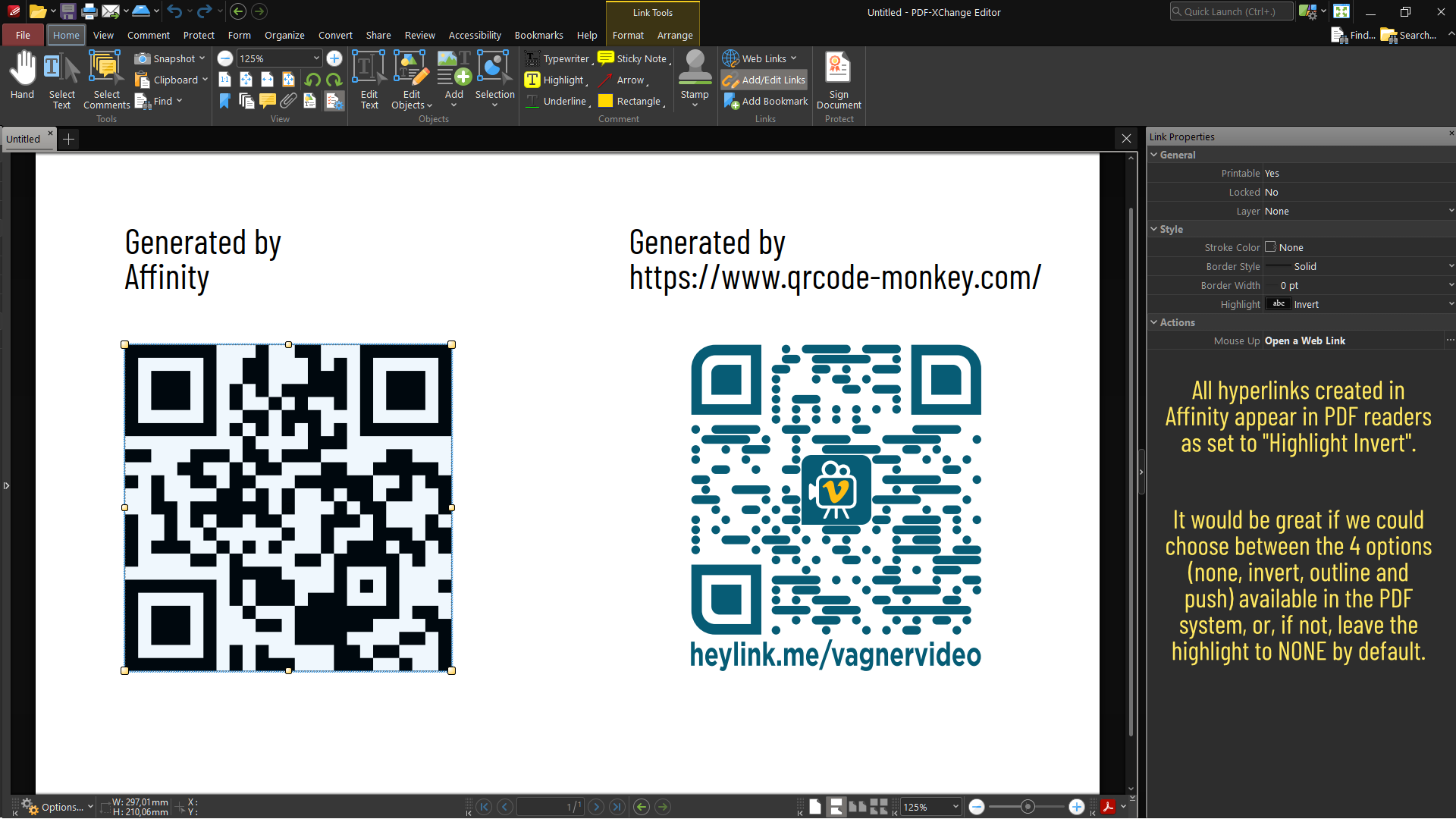This screenshot has height=819, width=1456.
Task: Click the Print icon in quick access bar
Action: pos(89,11)
